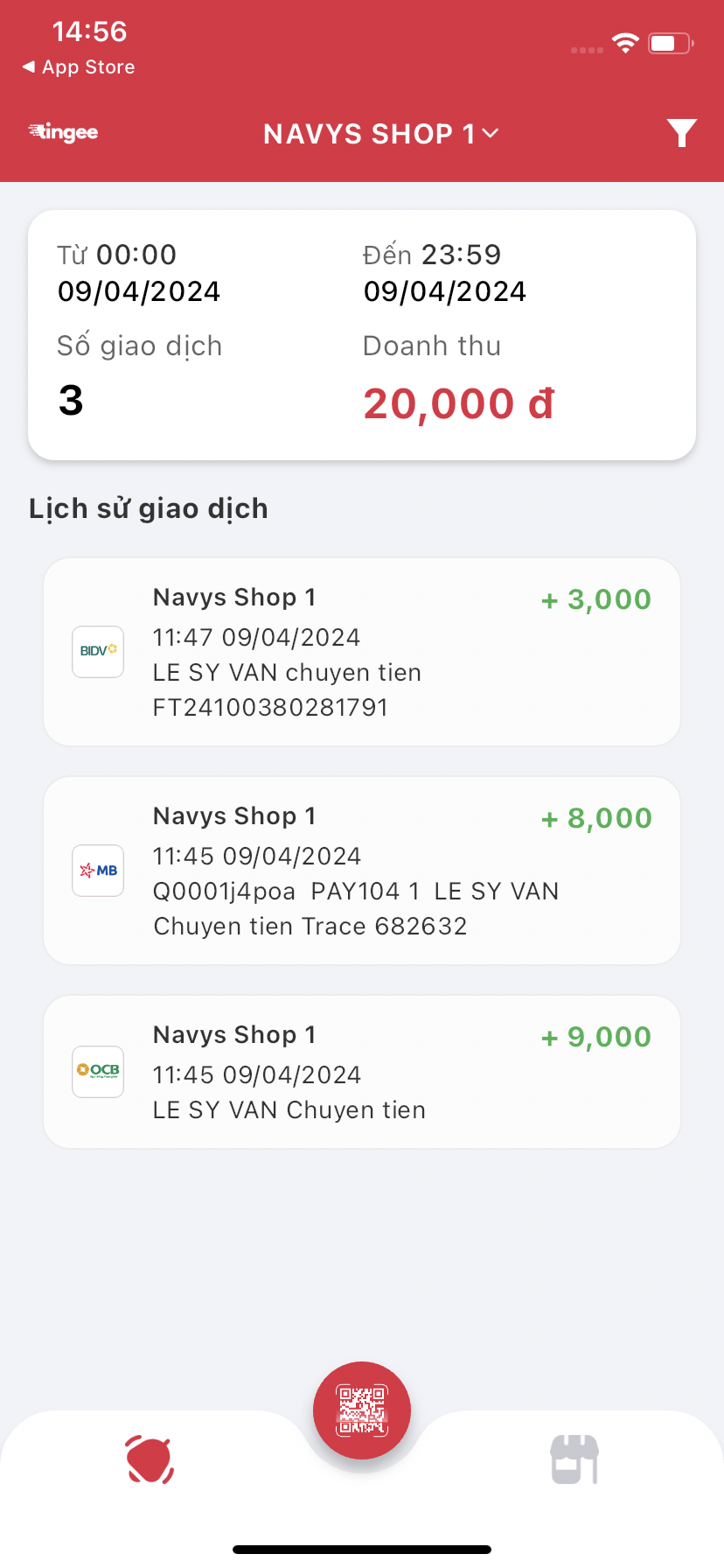This screenshot has width=724, height=1568.
Task: Select the transactions home tab icon
Action: 150,1459
